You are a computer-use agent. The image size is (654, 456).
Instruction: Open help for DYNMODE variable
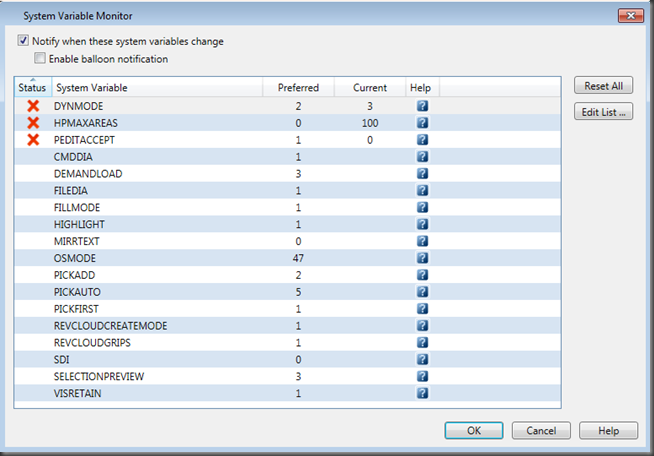click(x=422, y=106)
